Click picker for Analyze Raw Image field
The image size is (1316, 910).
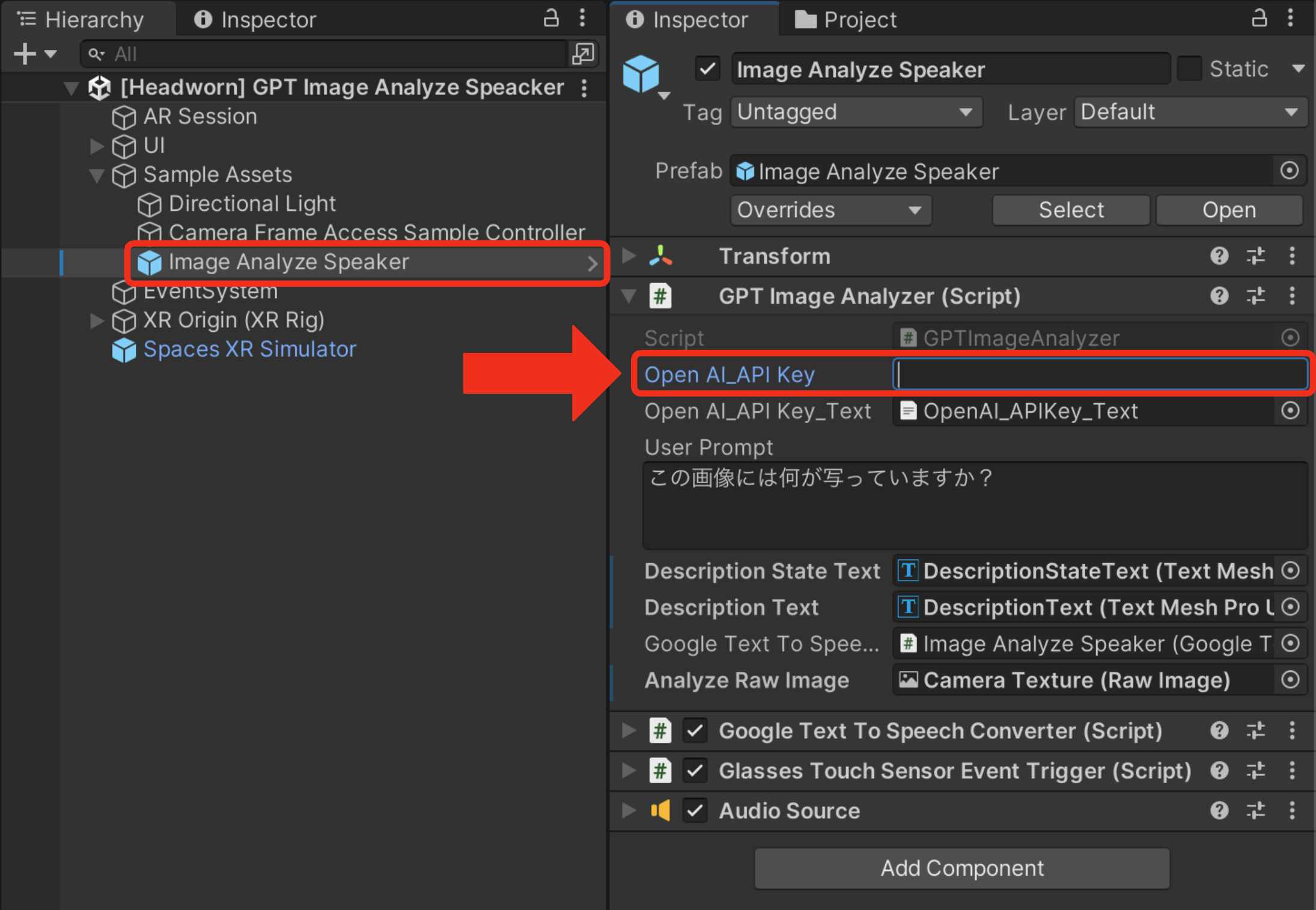coord(1290,680)
